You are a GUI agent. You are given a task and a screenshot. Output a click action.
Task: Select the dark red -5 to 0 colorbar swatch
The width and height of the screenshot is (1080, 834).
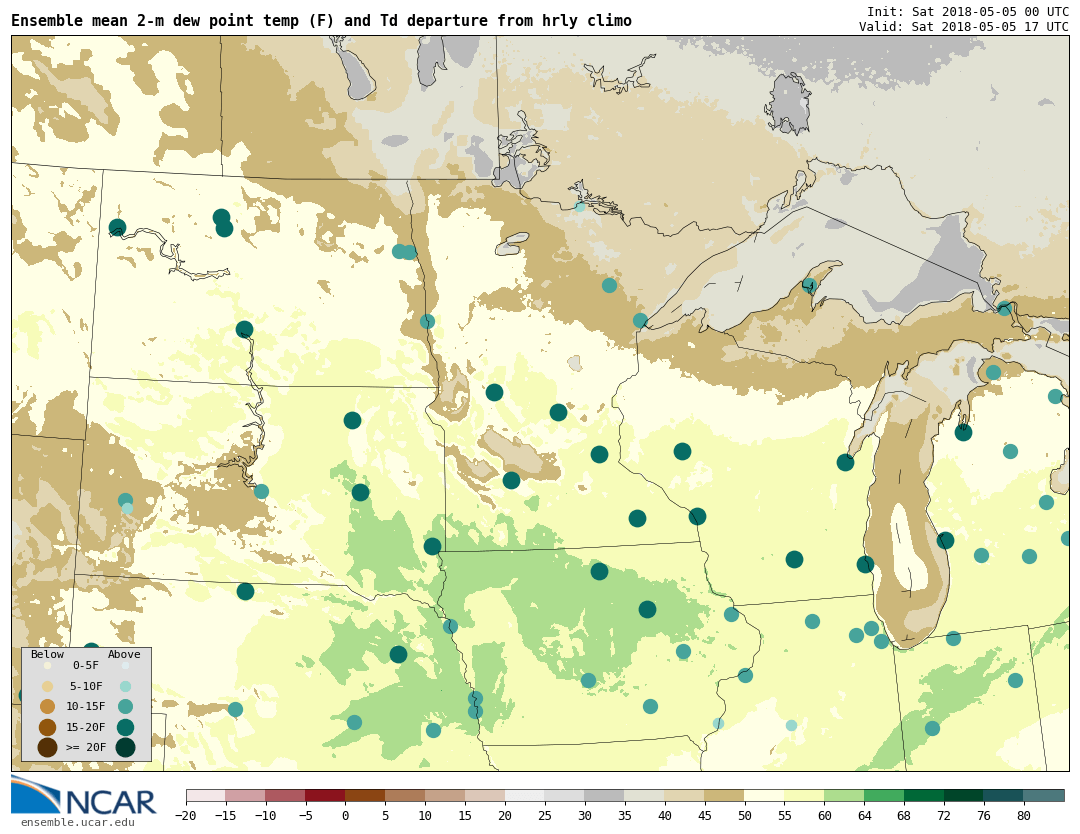[x=325, y=796]
